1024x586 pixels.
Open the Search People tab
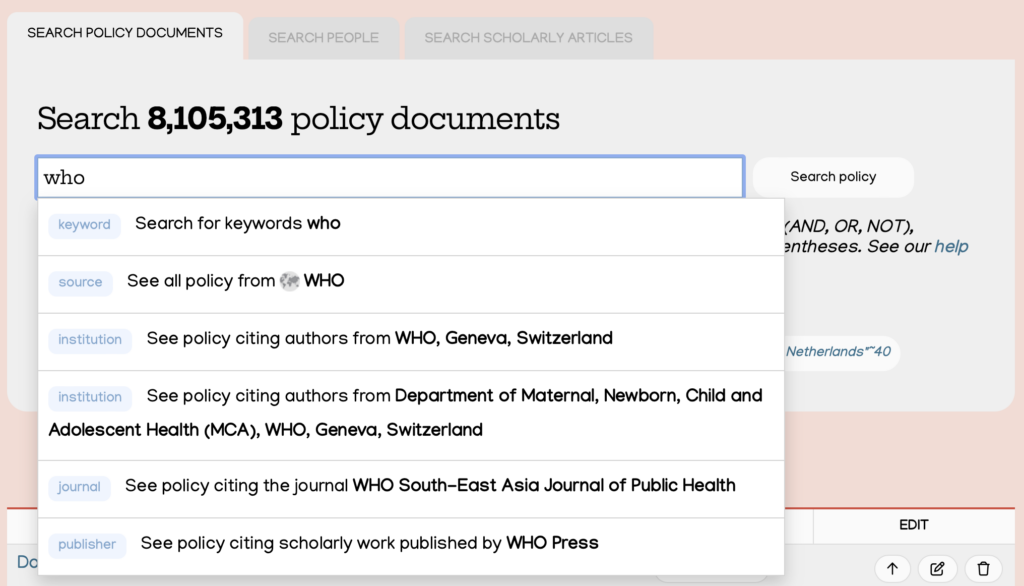point(323,38)
